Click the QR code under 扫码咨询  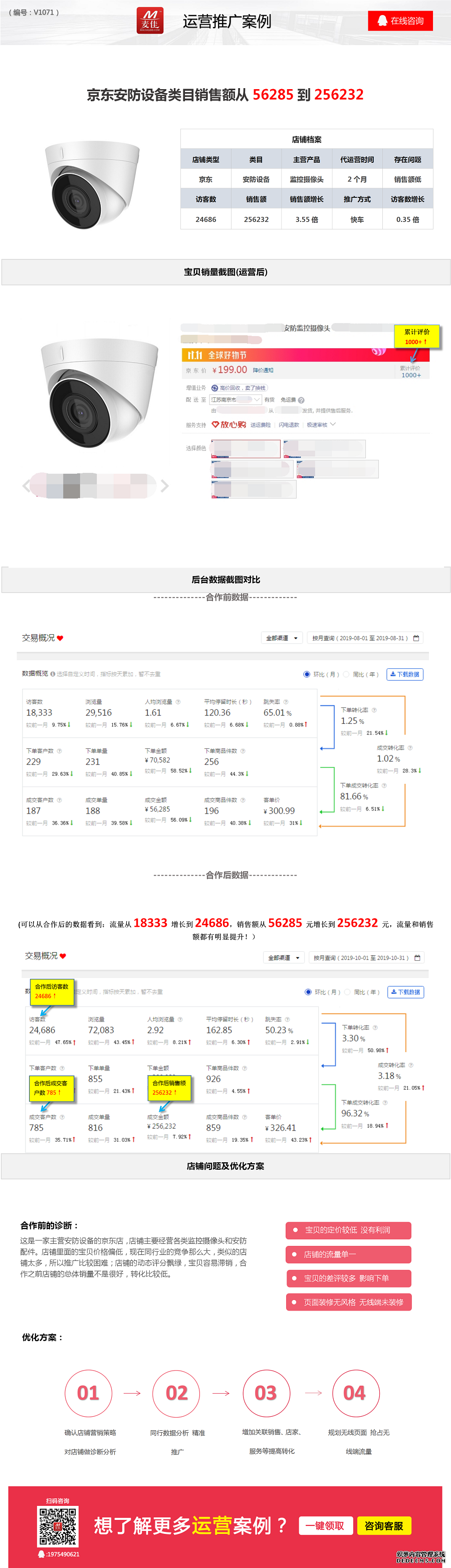click(58, 1526)
